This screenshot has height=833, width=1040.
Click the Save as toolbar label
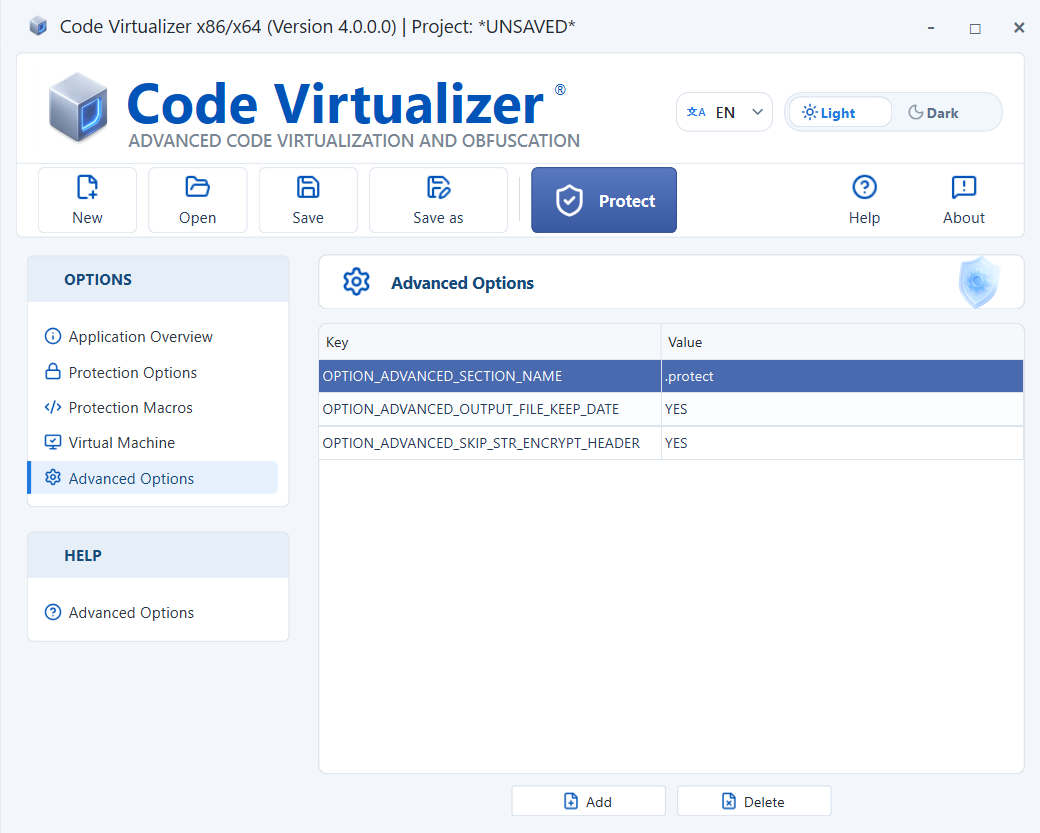pos(438,218)
